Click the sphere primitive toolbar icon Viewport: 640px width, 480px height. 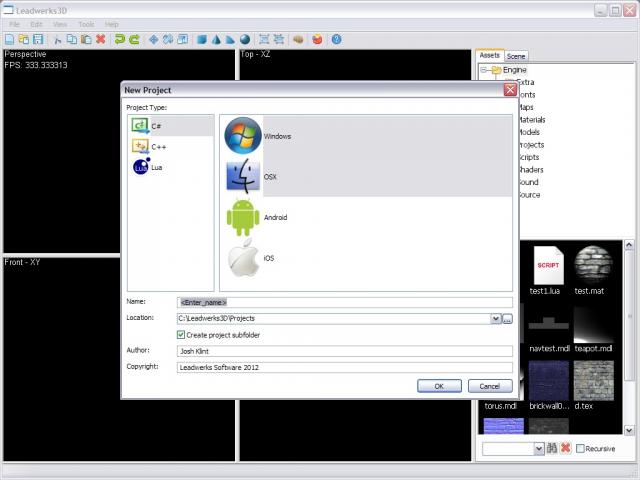(x=244, y=39)
